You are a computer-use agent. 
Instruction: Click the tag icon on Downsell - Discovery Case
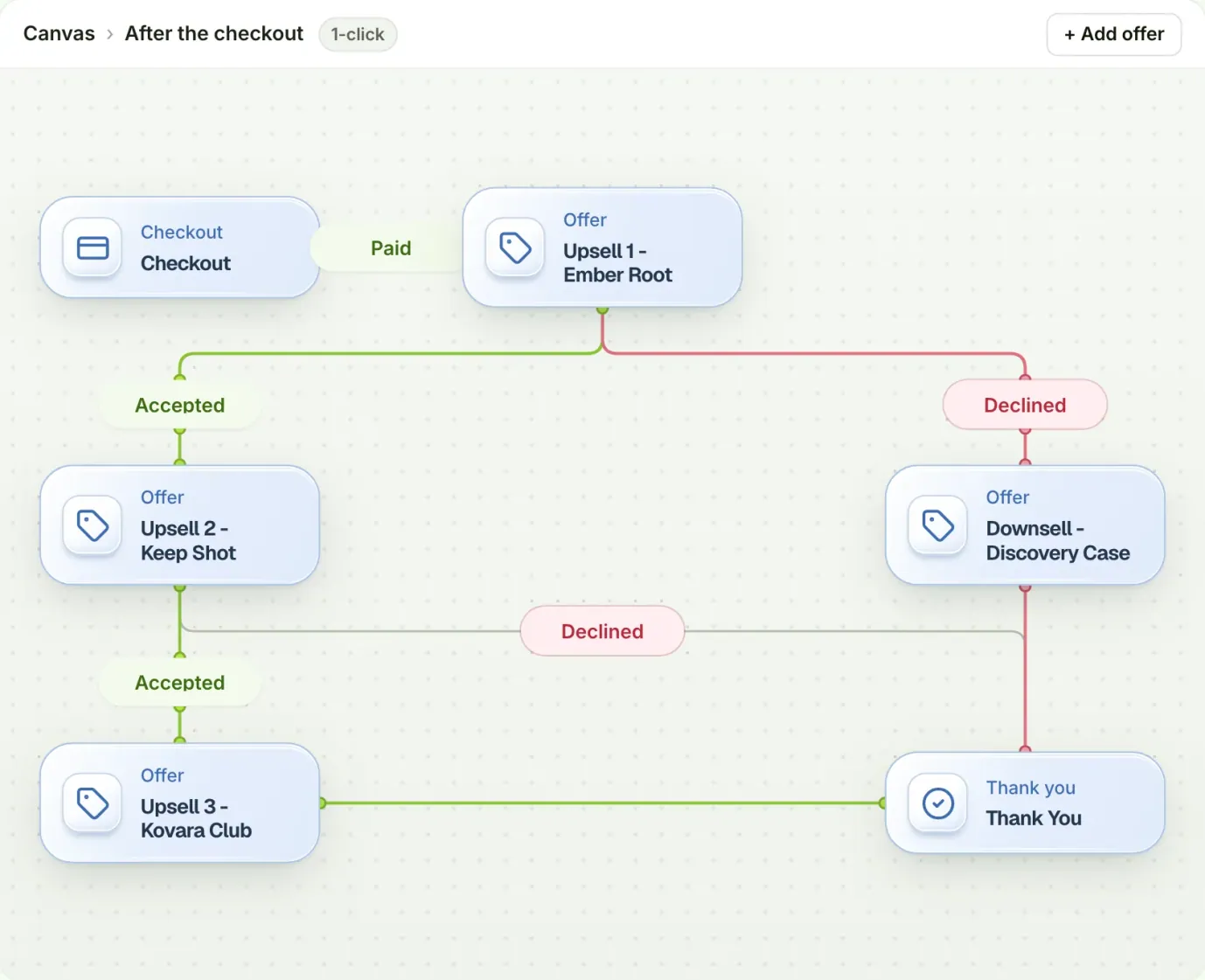tap(938, 525)
